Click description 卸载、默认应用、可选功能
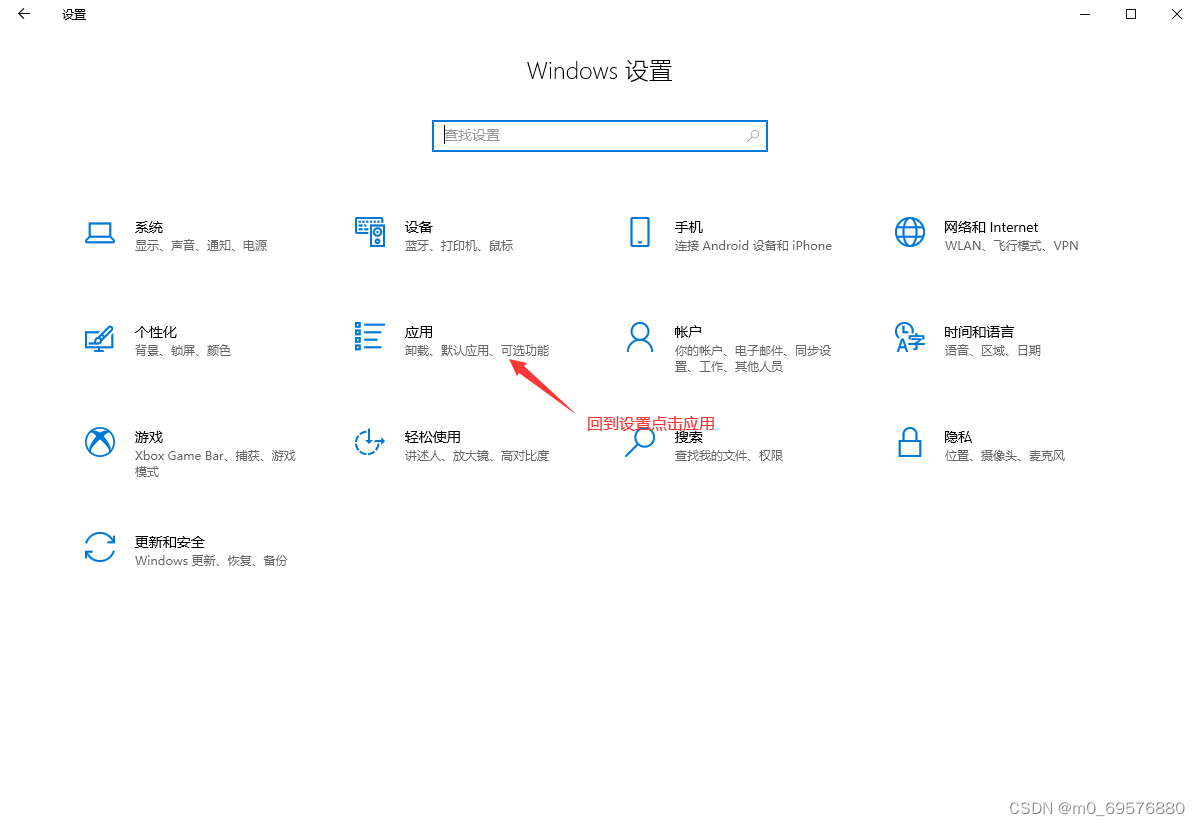Image resolution: width=1200 pixels, height=826 pixels. (x=477, y=351)
